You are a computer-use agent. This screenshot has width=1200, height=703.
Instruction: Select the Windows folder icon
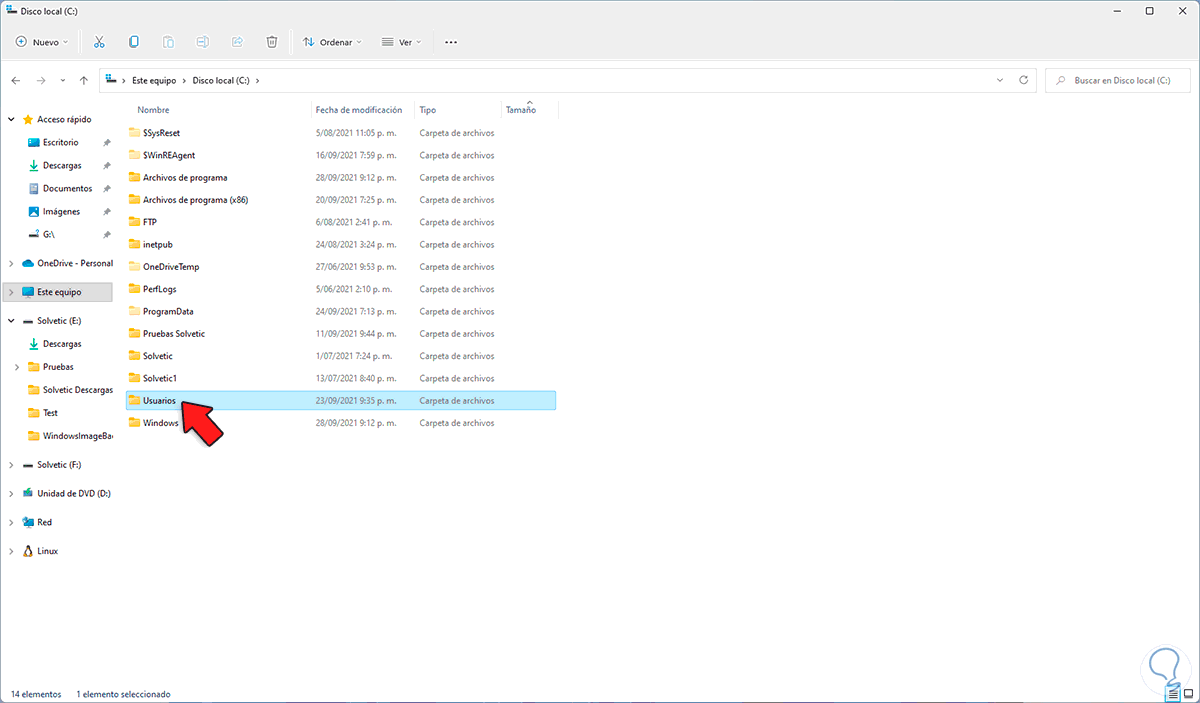134,423
